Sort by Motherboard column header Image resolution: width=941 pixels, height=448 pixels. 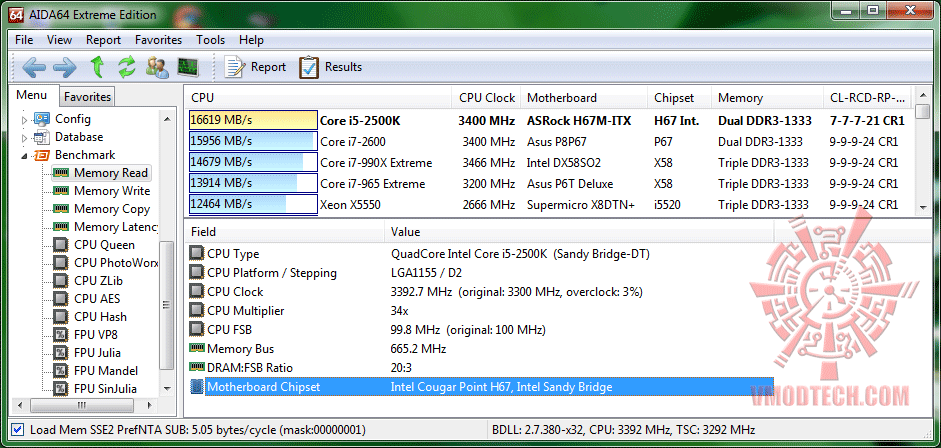pyautogui.click(x=583, y=98)
